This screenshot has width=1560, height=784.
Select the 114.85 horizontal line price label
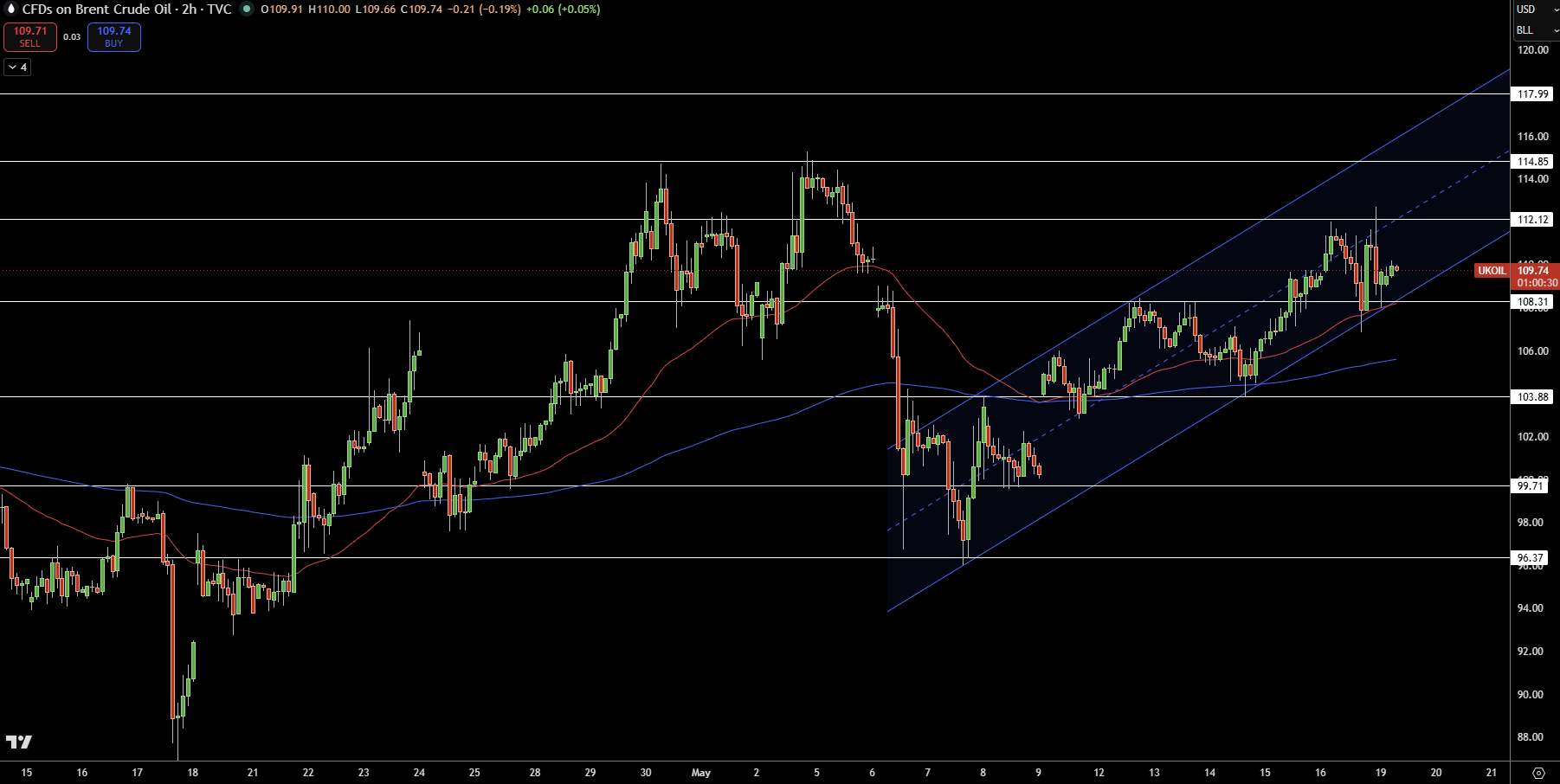pyautogui.click(x=1533, y=162)
